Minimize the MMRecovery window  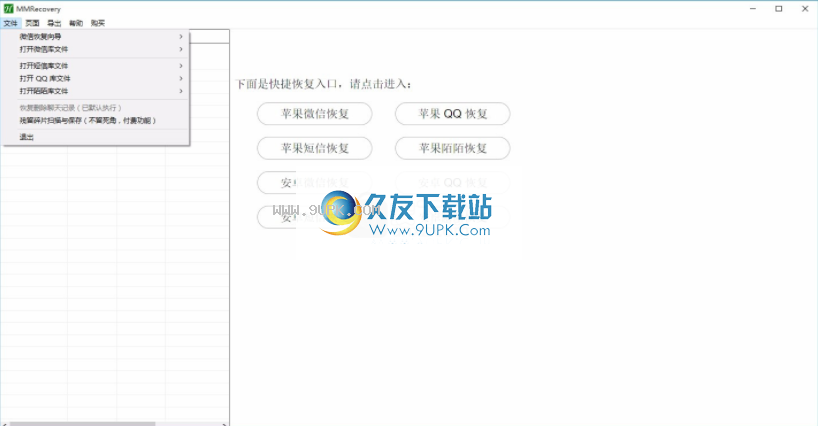(x=753, y=9)
